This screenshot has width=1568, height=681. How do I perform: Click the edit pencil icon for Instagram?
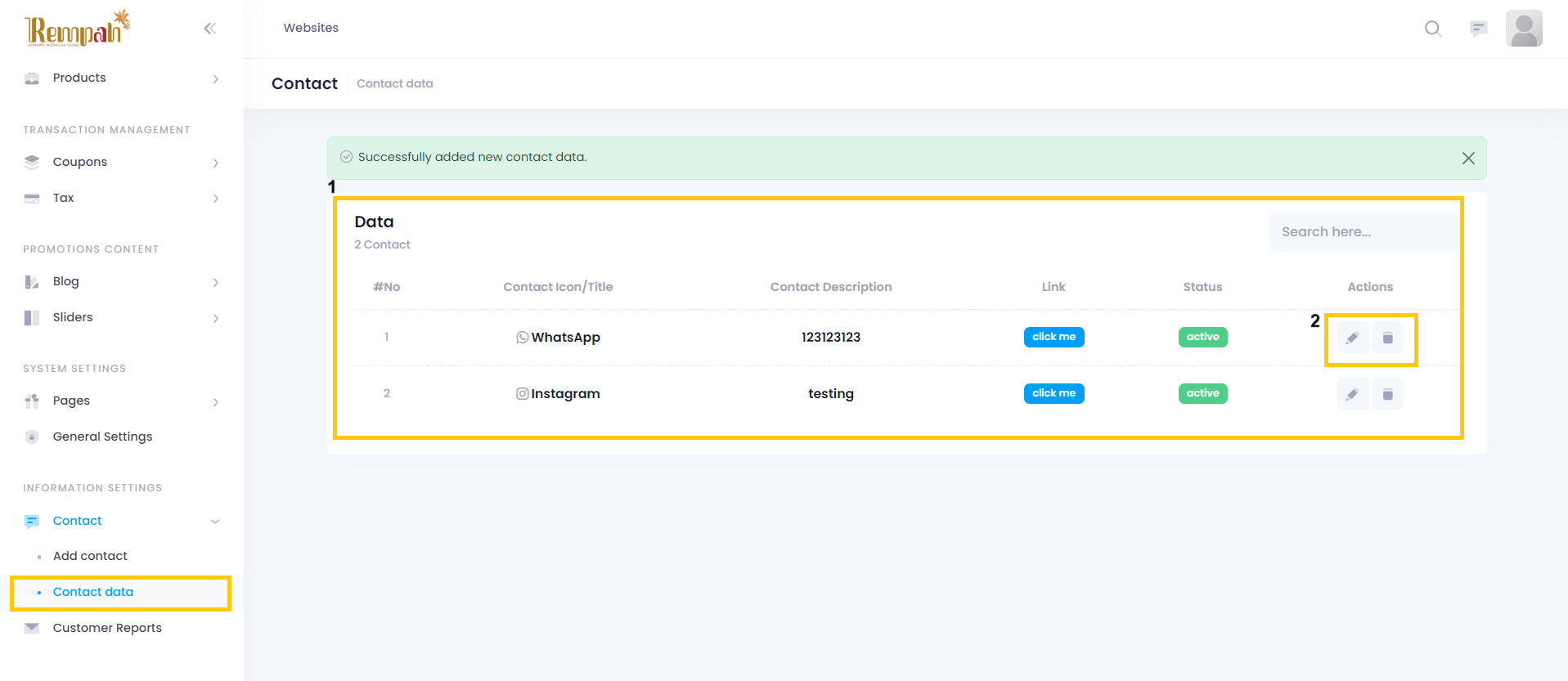point(1352,394)
